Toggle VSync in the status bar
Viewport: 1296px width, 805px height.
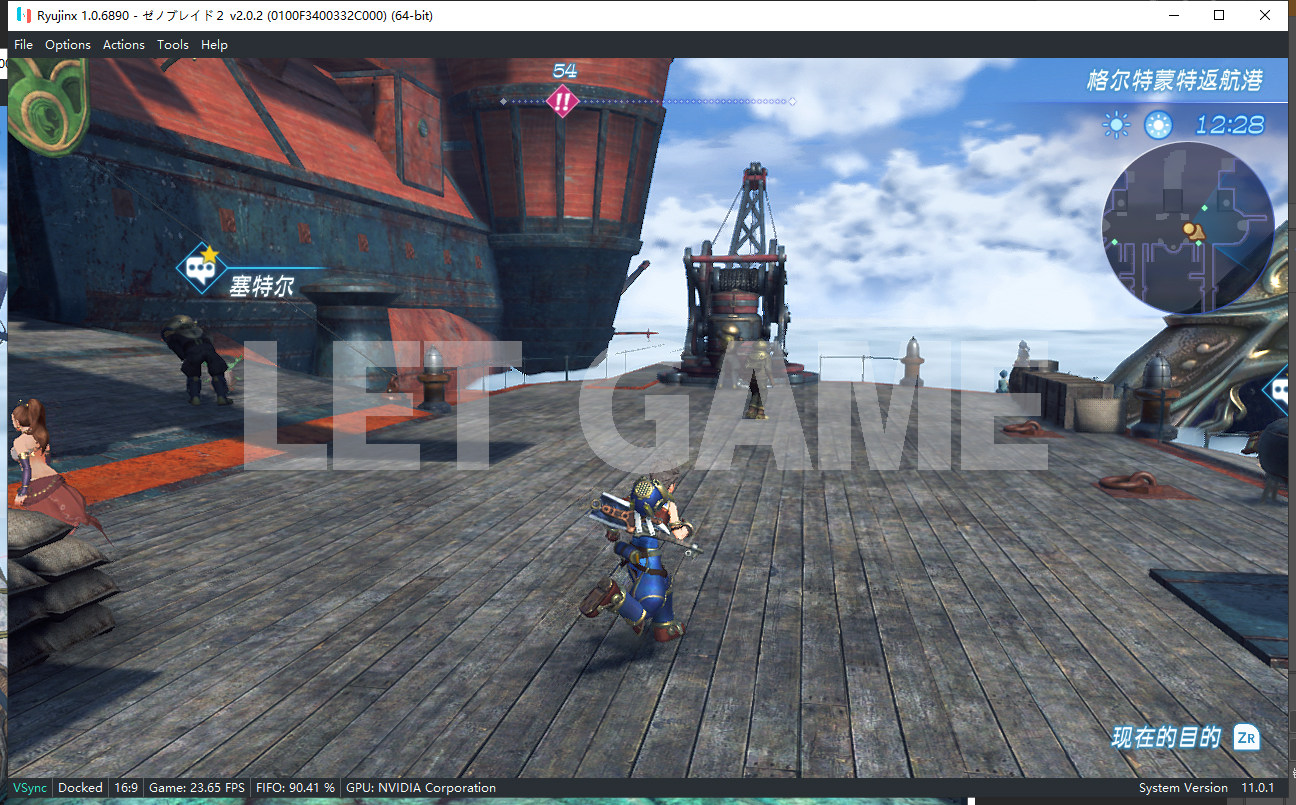29,788
